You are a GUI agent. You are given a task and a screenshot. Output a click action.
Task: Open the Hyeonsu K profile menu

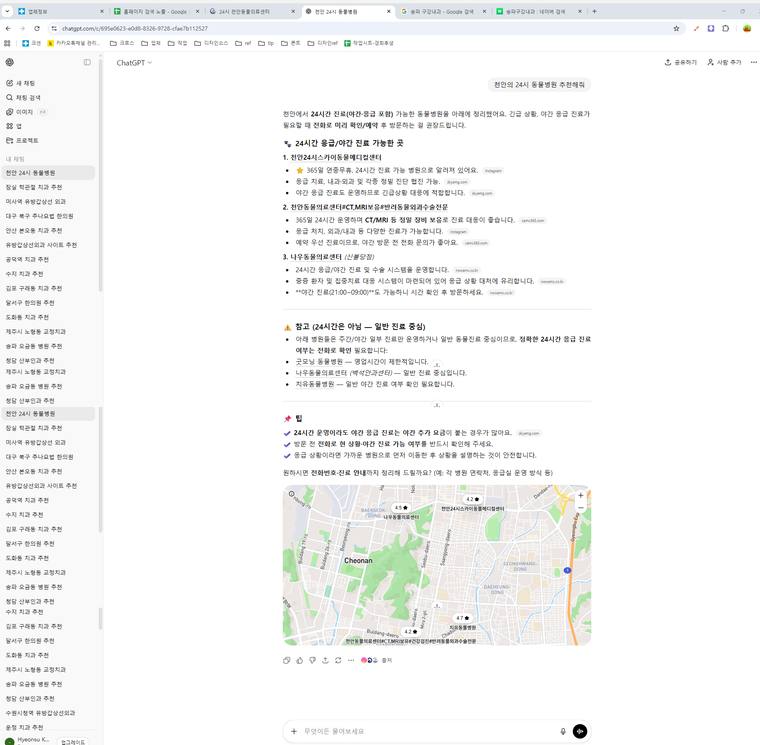click(27, 741)
